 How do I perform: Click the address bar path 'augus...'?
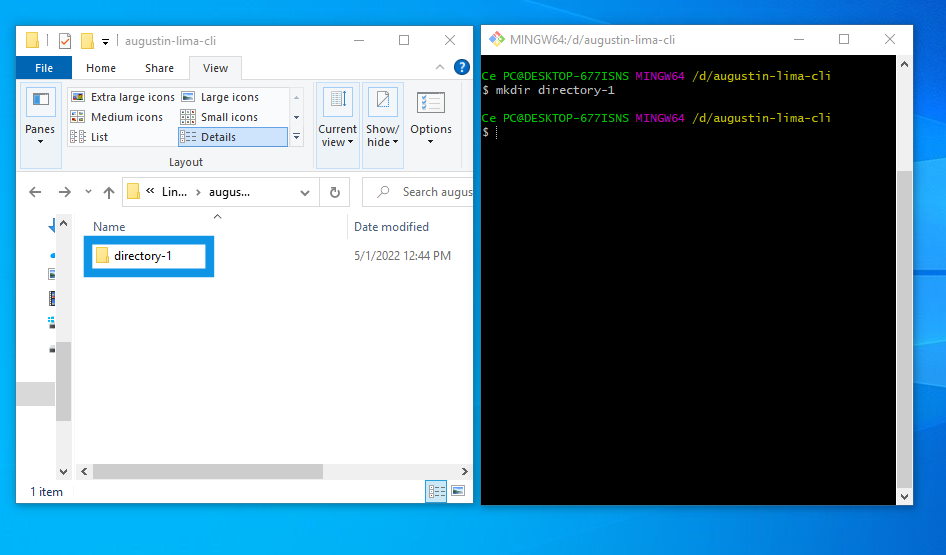tap(229, 192)
